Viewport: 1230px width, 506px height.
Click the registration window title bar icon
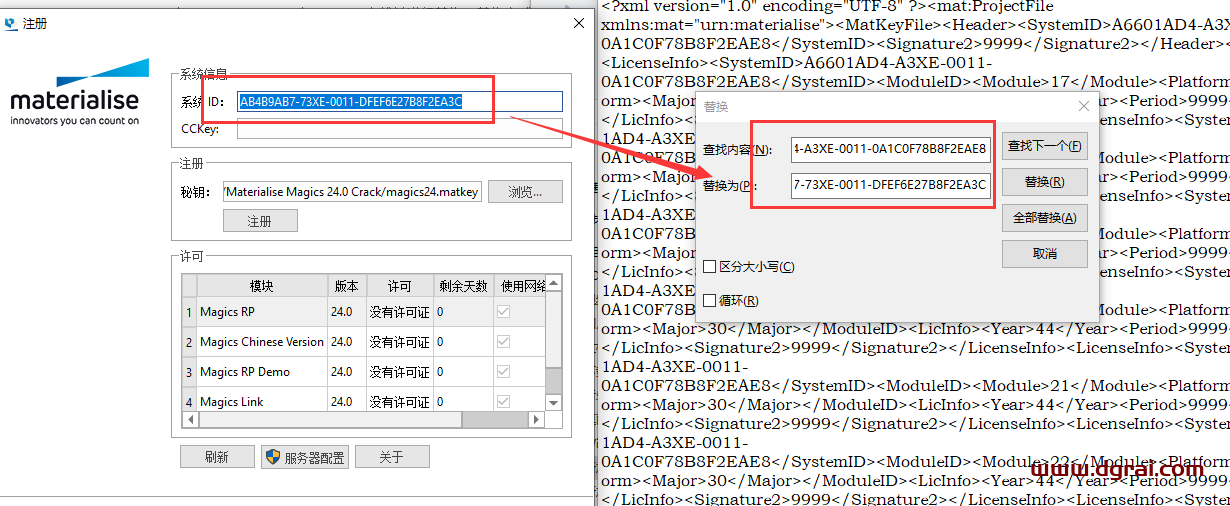(11, 23)
